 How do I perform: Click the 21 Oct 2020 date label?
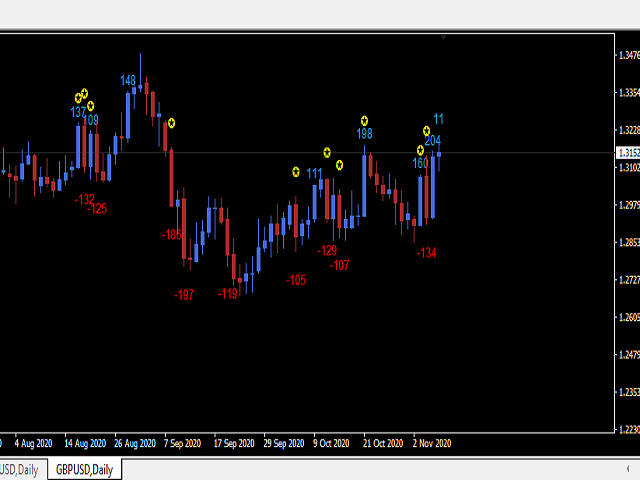point(383,443)
